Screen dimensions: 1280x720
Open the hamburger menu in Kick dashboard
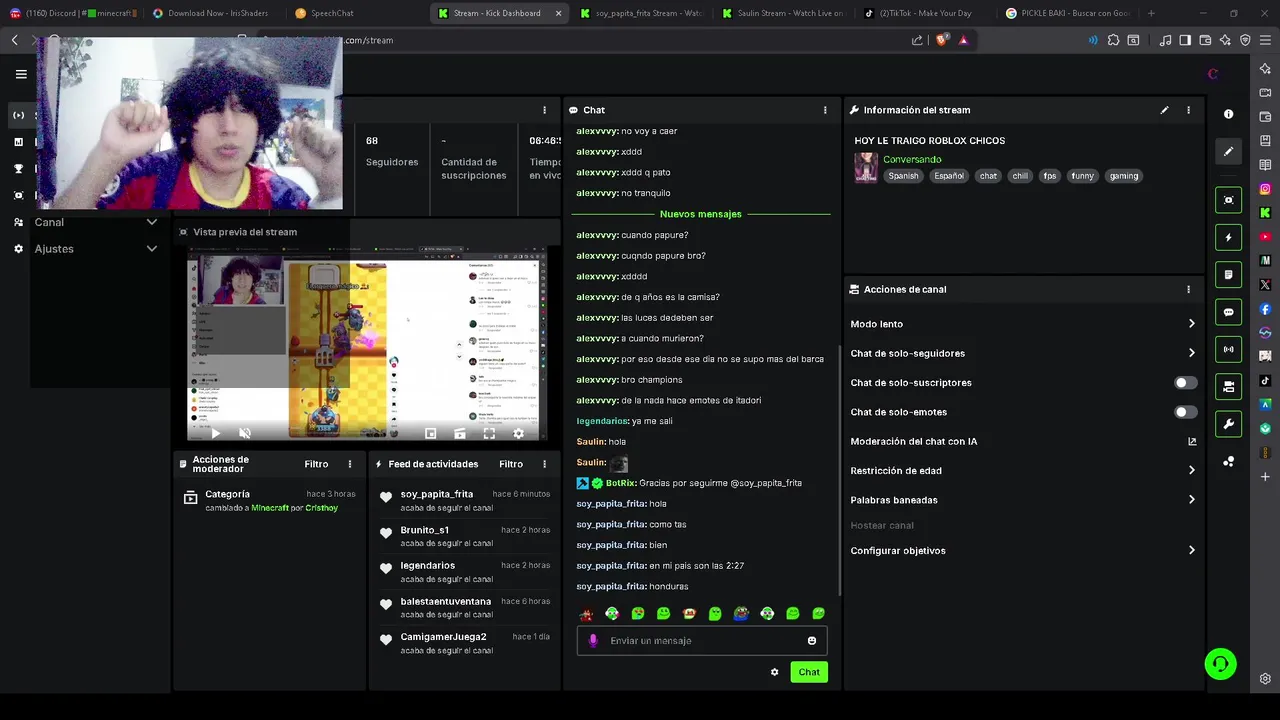pyautogui.click(x=21, y=74)
